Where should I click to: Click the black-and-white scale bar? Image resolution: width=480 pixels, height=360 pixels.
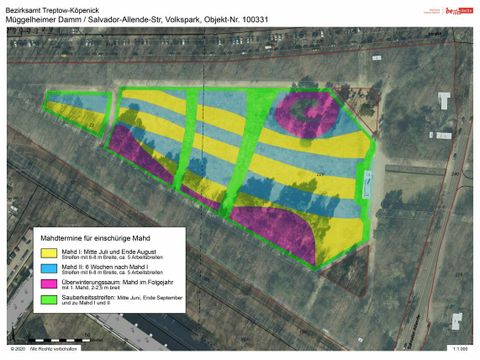[59, 340]
